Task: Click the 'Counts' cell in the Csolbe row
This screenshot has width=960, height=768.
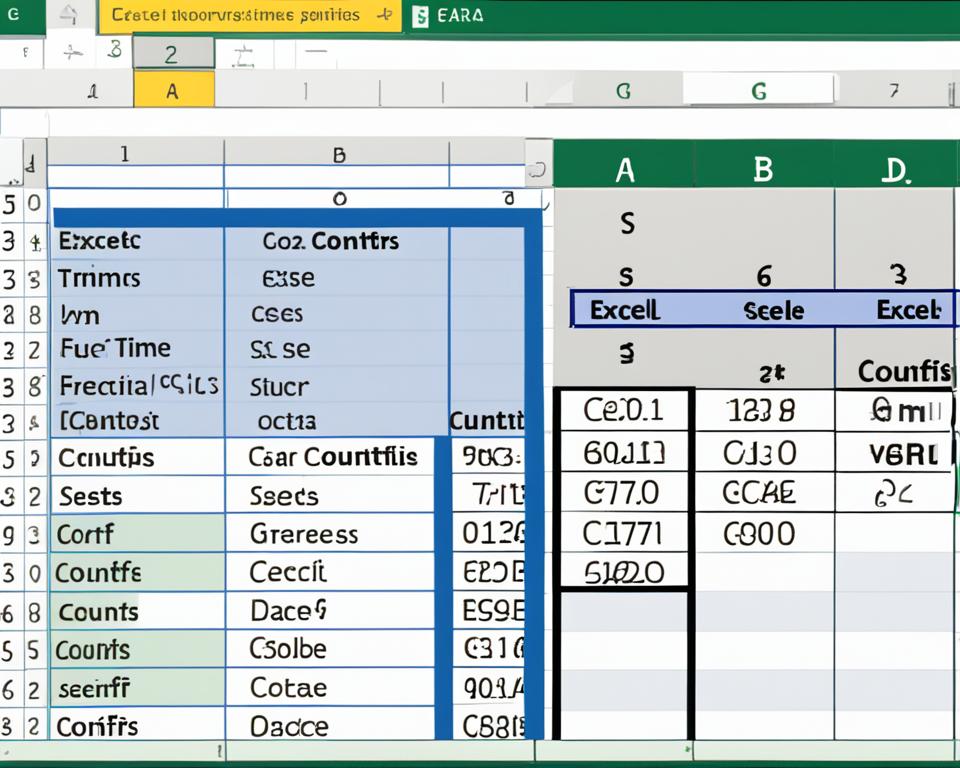Action: 137,649
